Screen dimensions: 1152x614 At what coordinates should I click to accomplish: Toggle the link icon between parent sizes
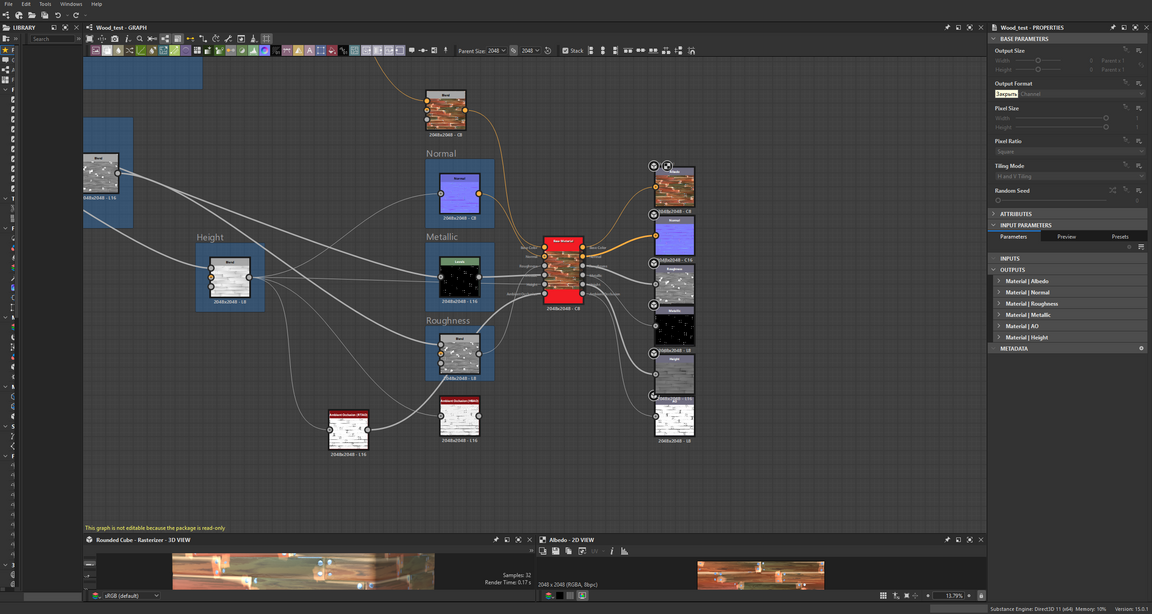[514, 50]
